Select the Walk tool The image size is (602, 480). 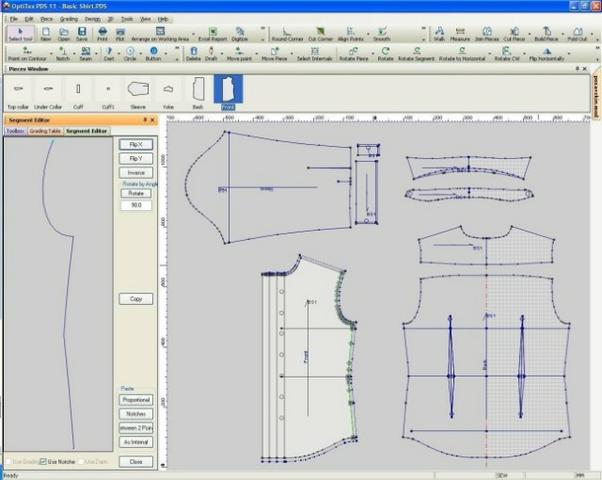click(x=439, y=34)
